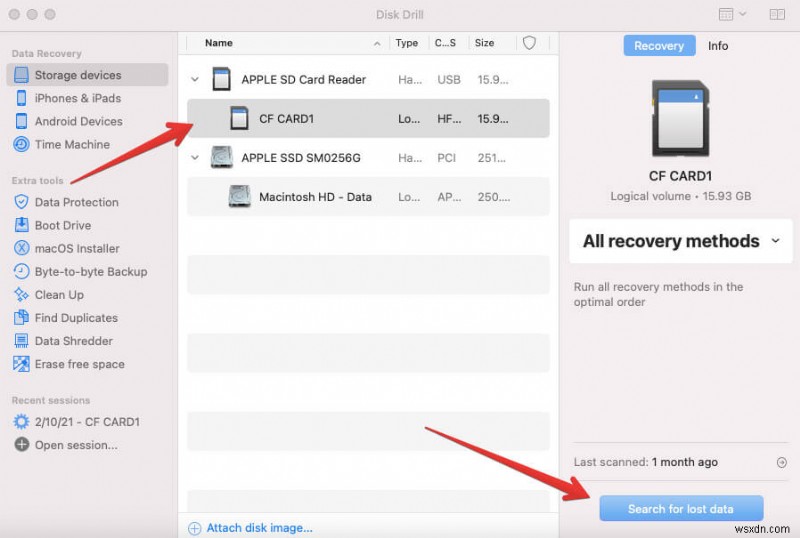Open Erase free space tool
Screen dimensions: 800x538
[80, 364]
